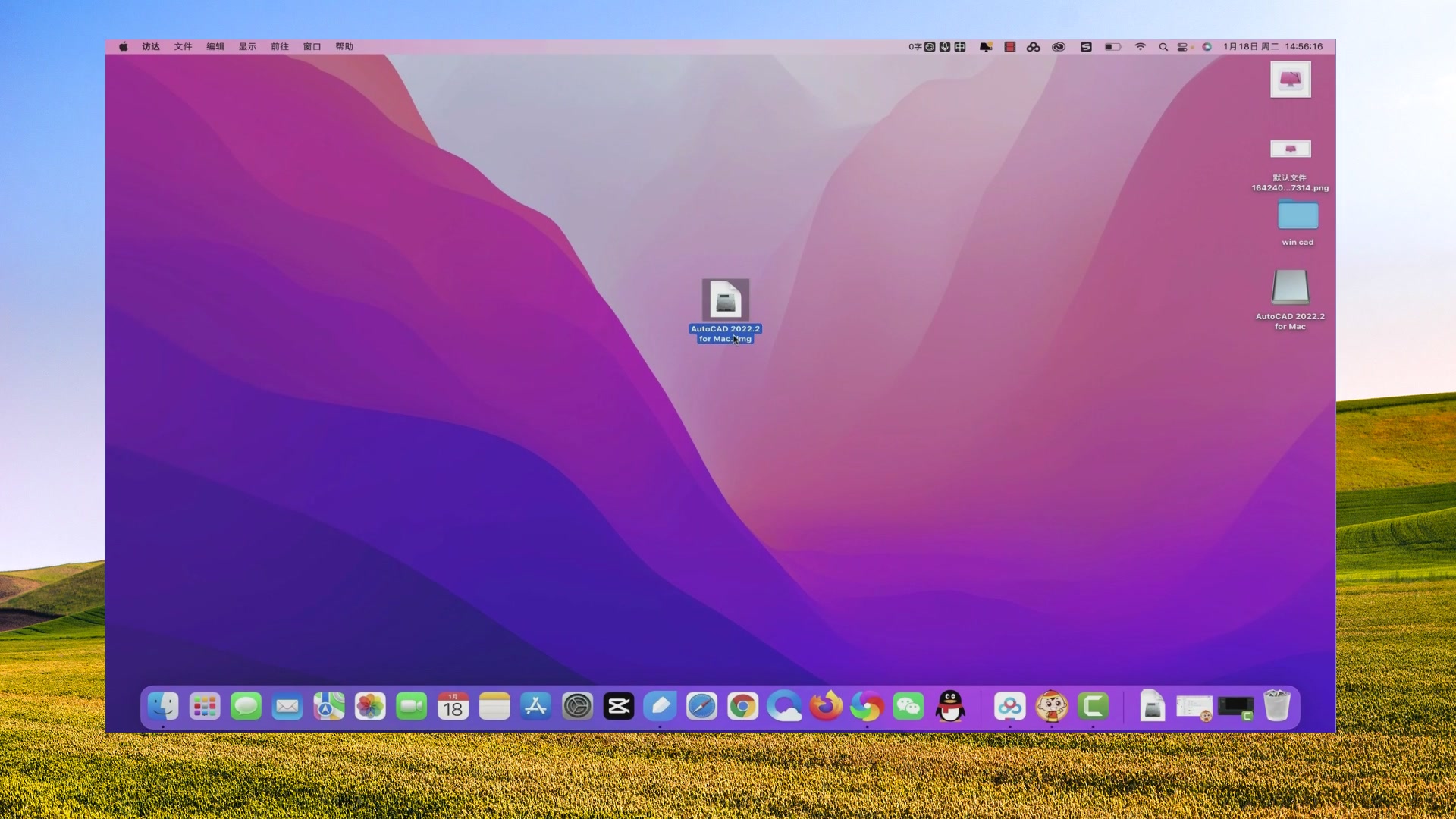Start FaceTime from the Dock
Image resolution: width=1456 pixels, height=819 pixels.
pyautogui.click(x=412, y=707)
